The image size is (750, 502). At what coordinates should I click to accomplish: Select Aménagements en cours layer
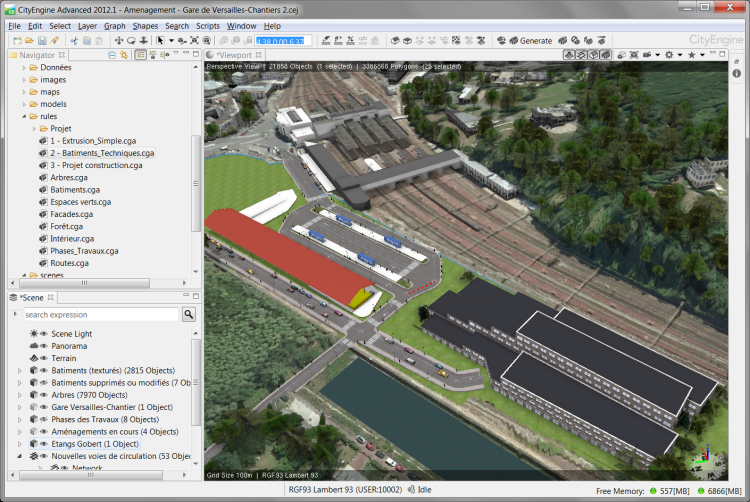coord(115,432)
